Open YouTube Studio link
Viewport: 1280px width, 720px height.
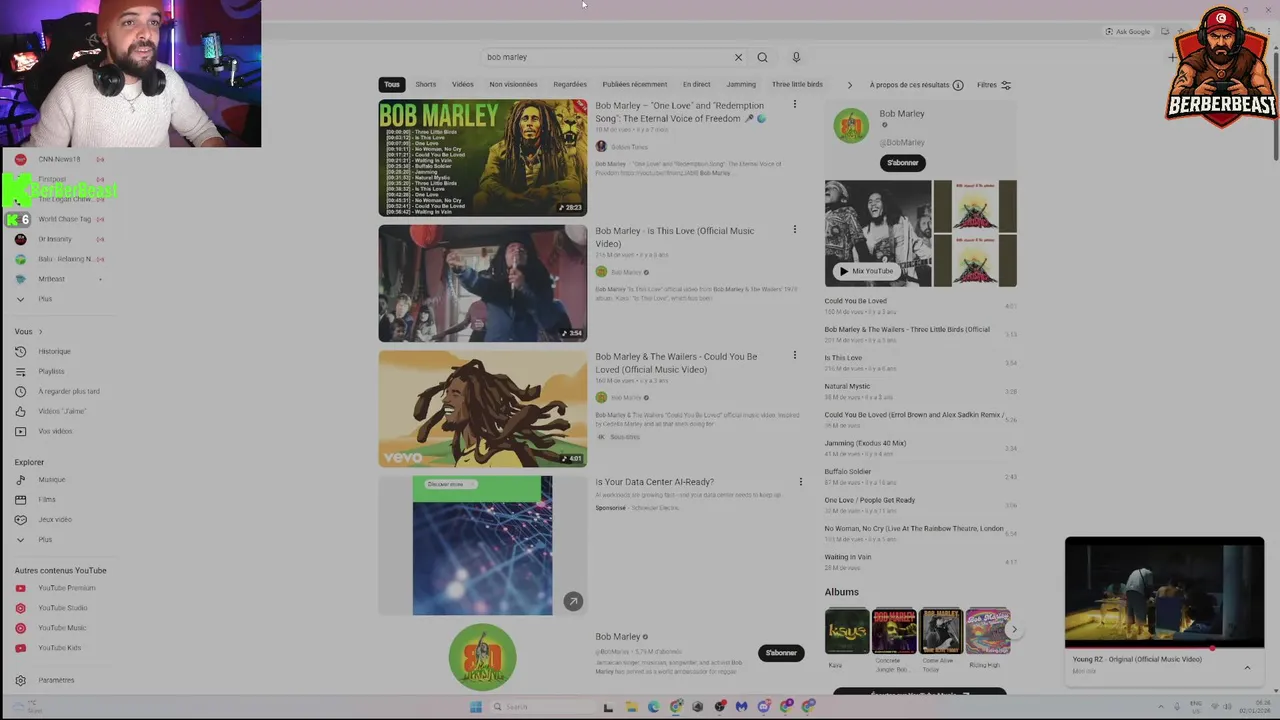63,608
